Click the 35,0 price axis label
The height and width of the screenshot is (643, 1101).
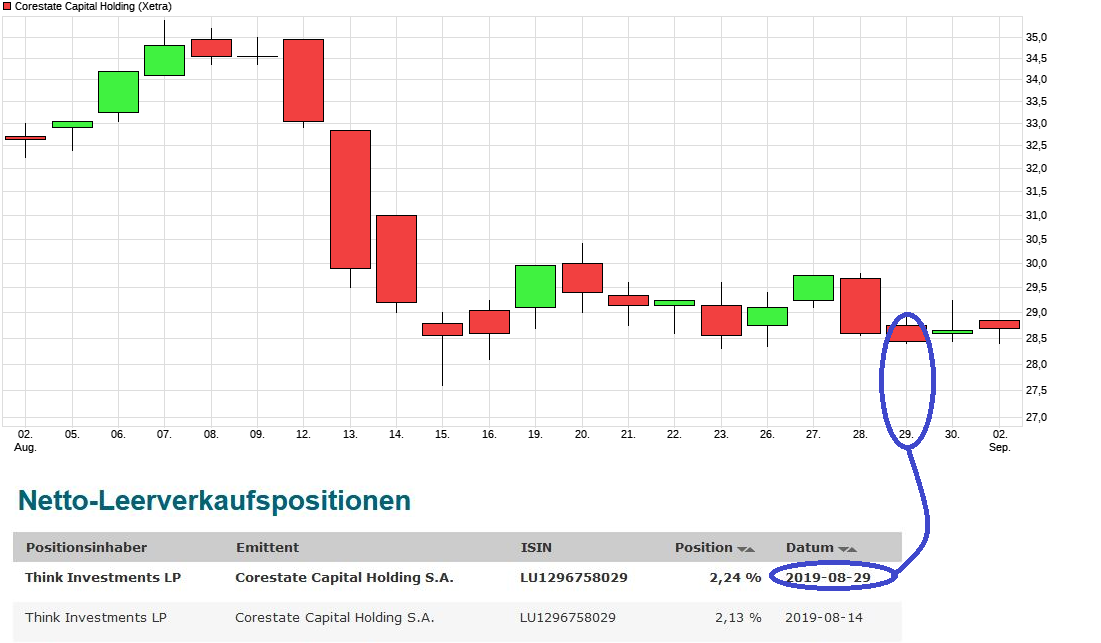click(x=1036, y=37)
